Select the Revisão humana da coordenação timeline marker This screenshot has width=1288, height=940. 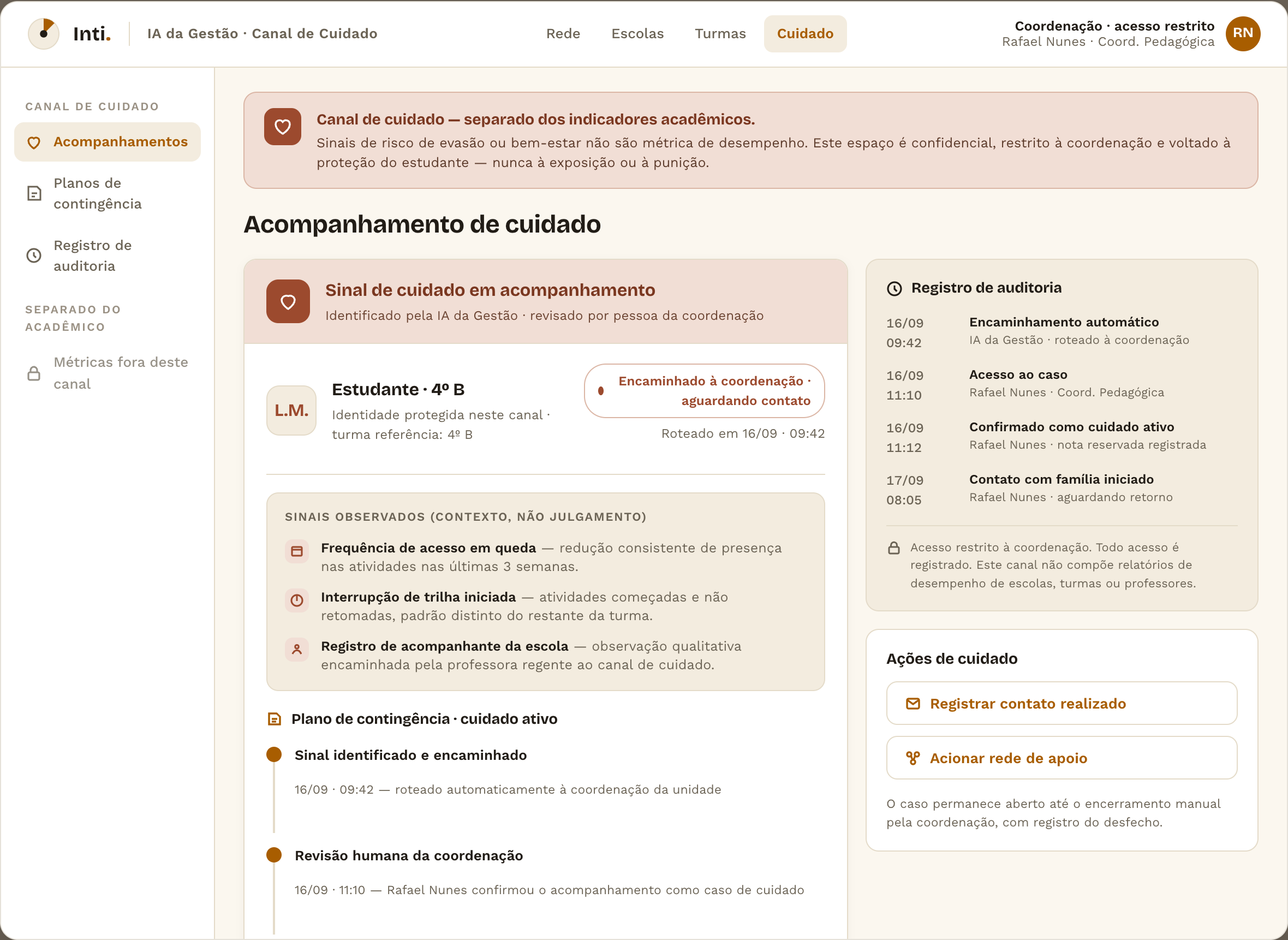[x=274, y=855]
